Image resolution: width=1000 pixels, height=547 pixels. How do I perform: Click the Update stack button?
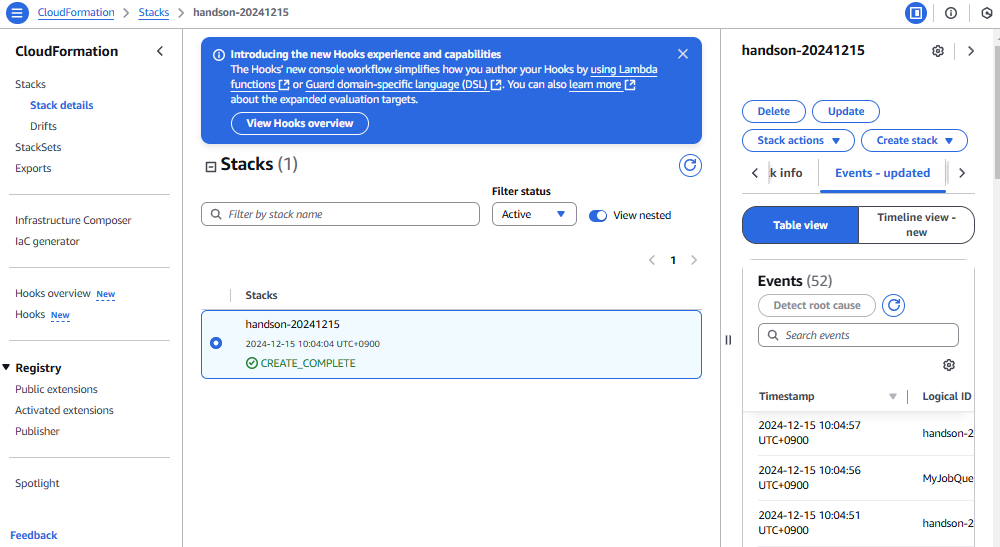846,111
